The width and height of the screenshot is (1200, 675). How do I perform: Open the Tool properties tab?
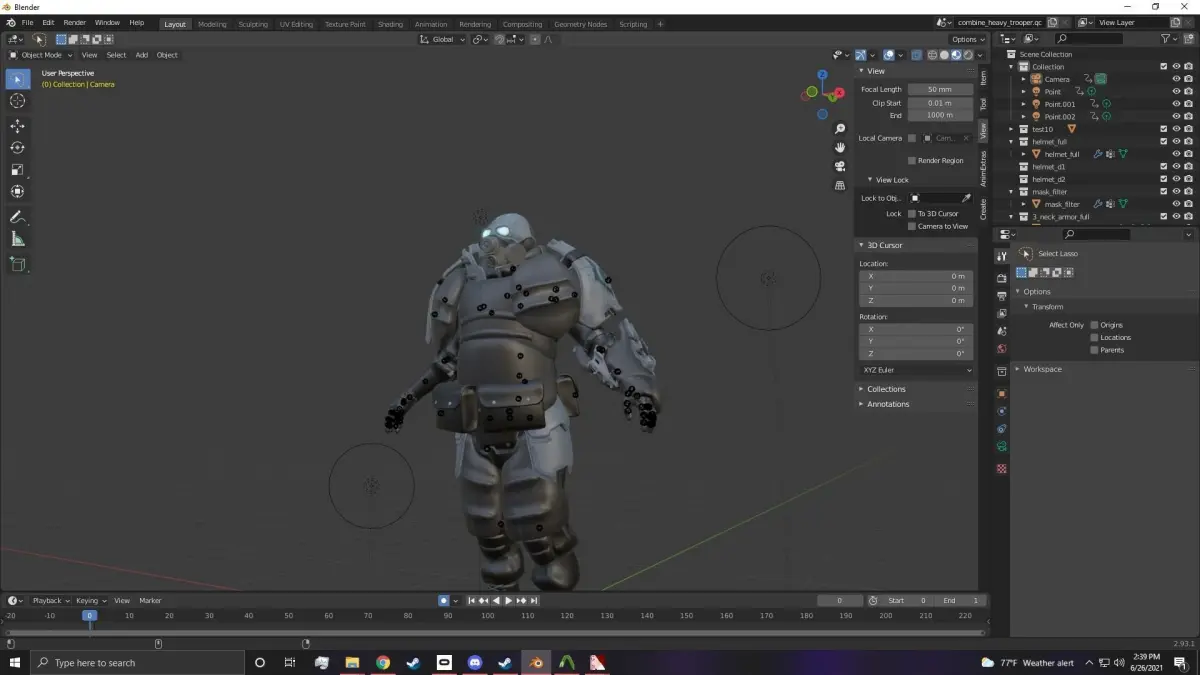[x=1001, y=257]
